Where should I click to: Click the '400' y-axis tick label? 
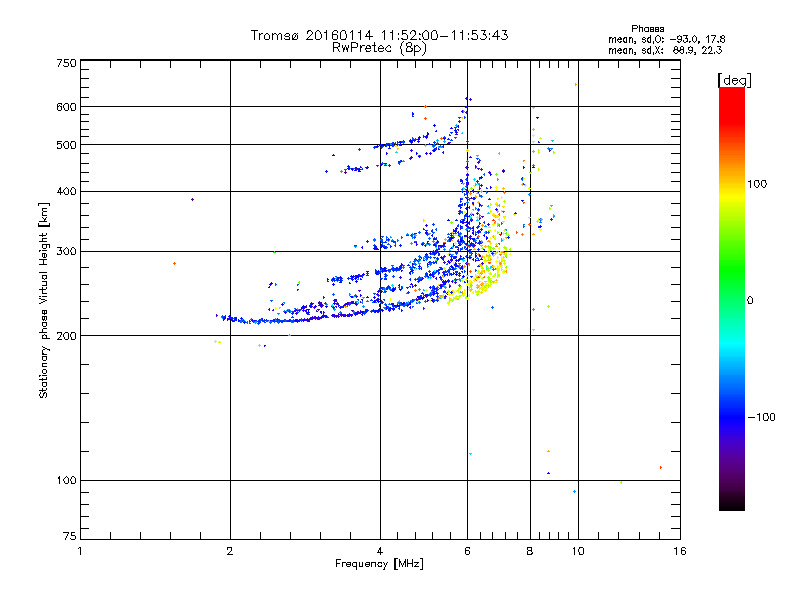[x=66, y=192]
